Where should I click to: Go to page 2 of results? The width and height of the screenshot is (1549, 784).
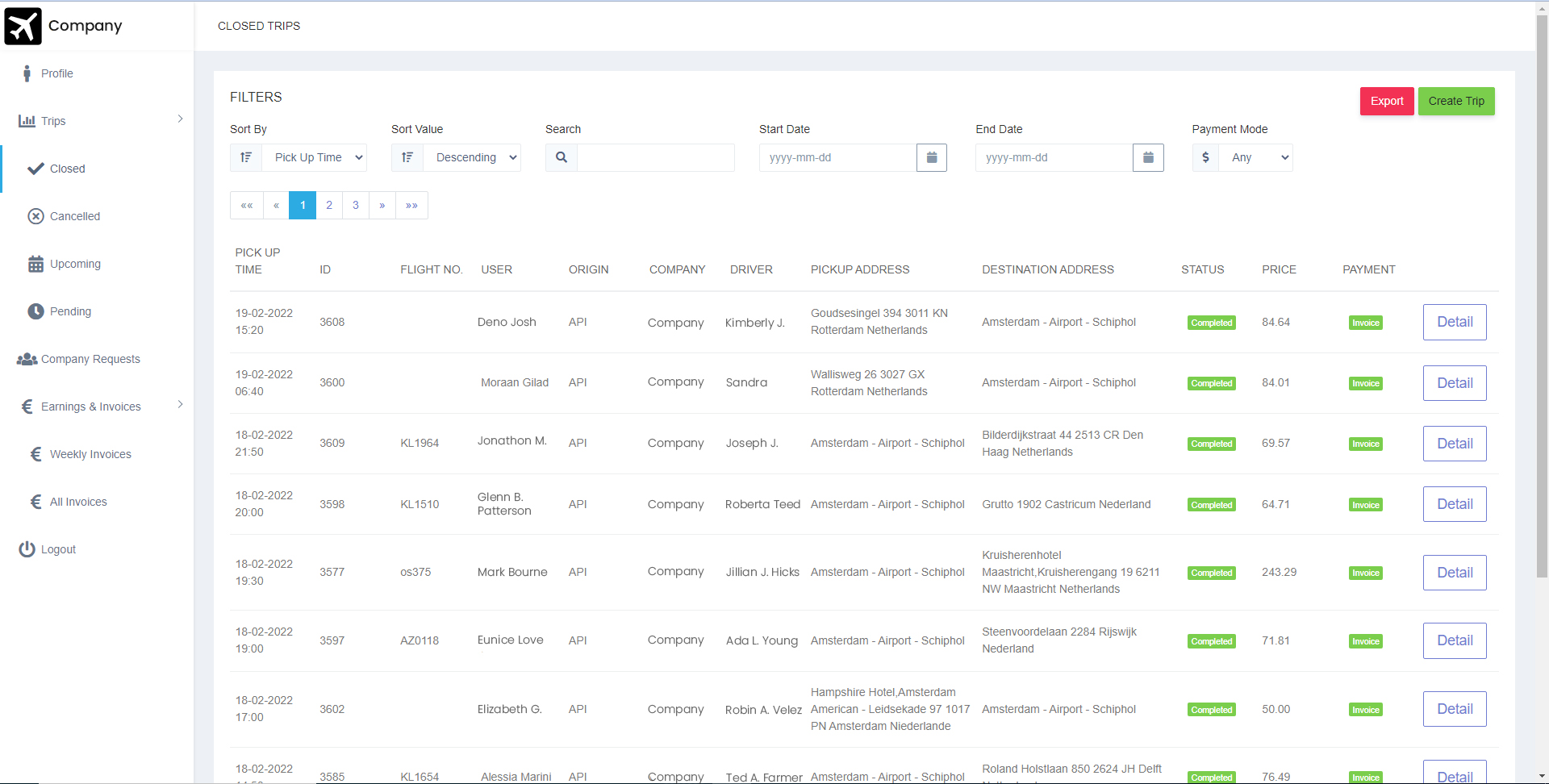pos(329,206)
